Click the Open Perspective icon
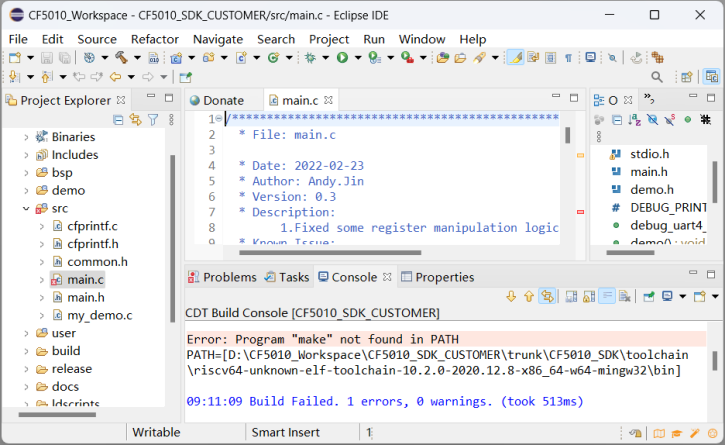 (x=687, y=77)
